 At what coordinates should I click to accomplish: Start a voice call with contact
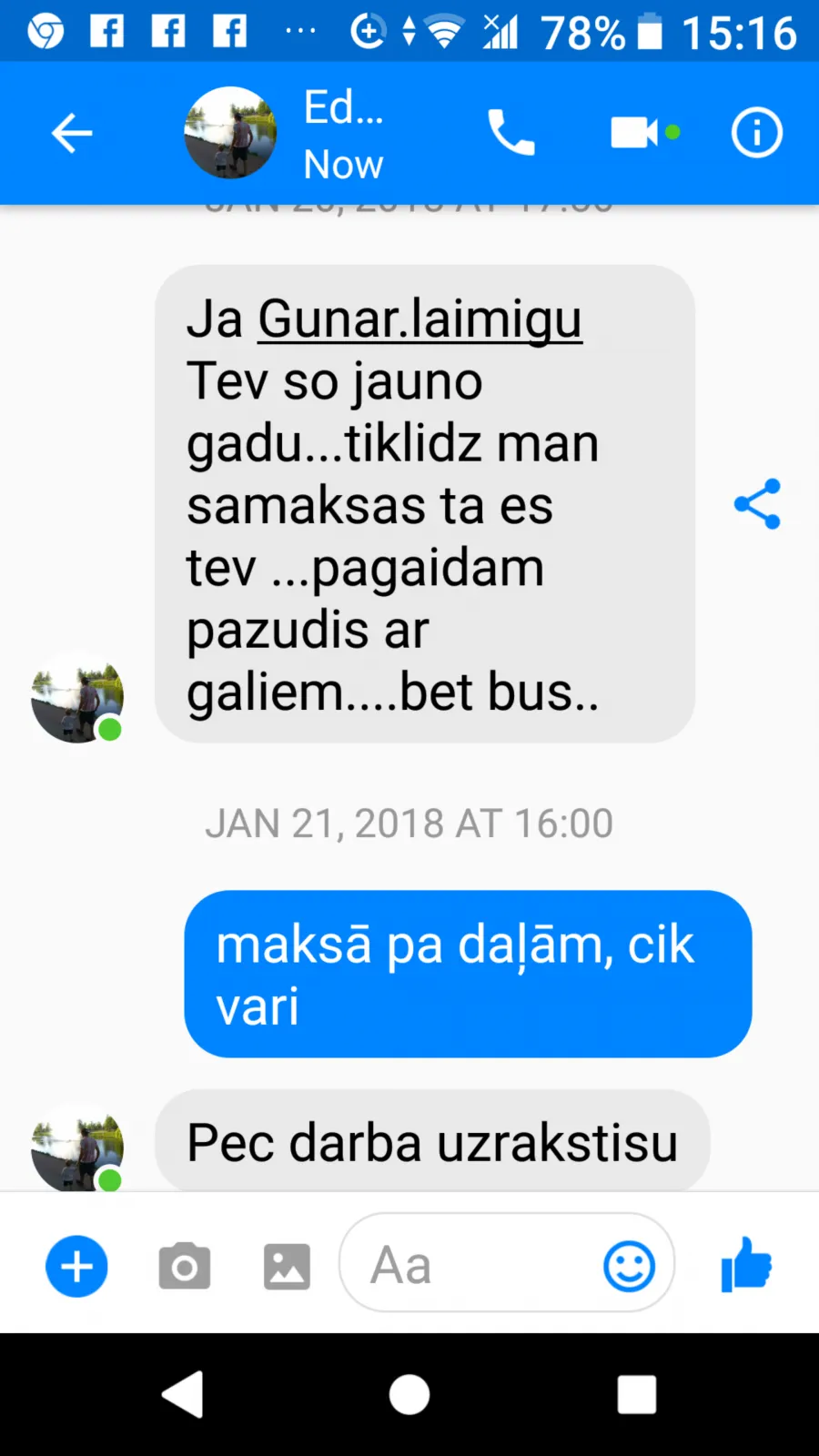pos(511,133)
